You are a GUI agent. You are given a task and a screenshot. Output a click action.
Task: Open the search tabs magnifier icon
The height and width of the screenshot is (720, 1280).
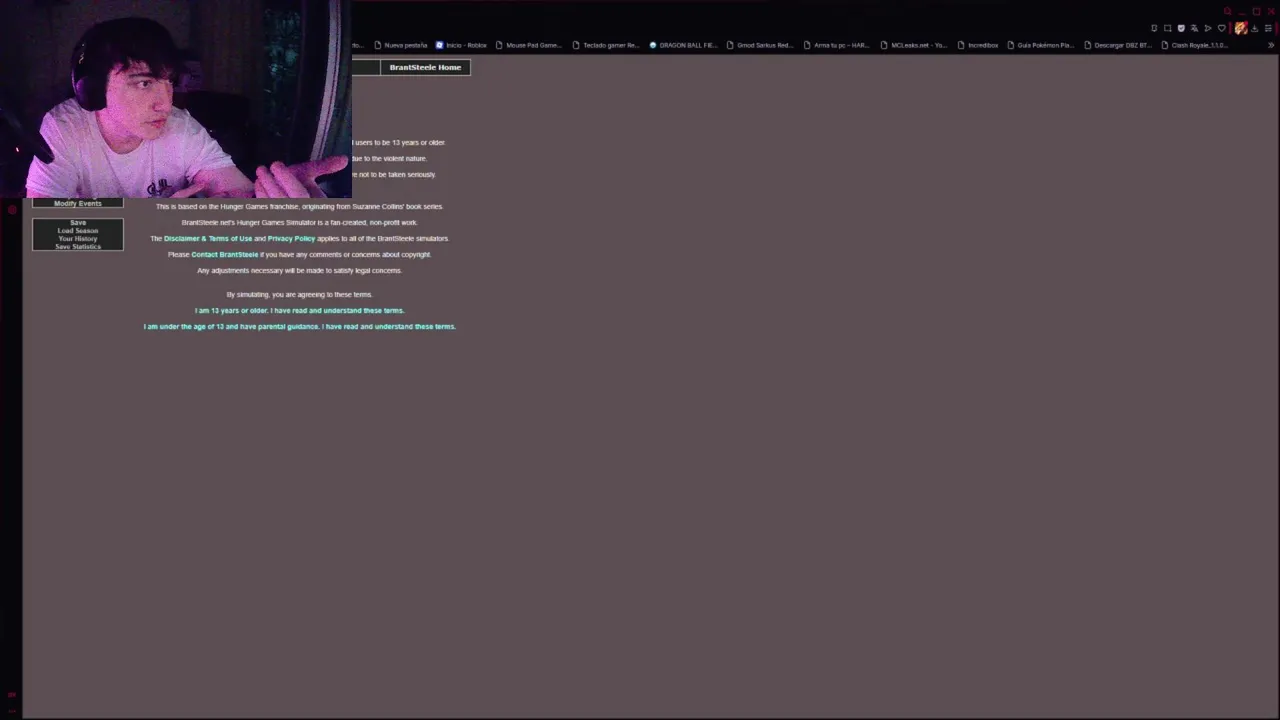point(1227,11)
